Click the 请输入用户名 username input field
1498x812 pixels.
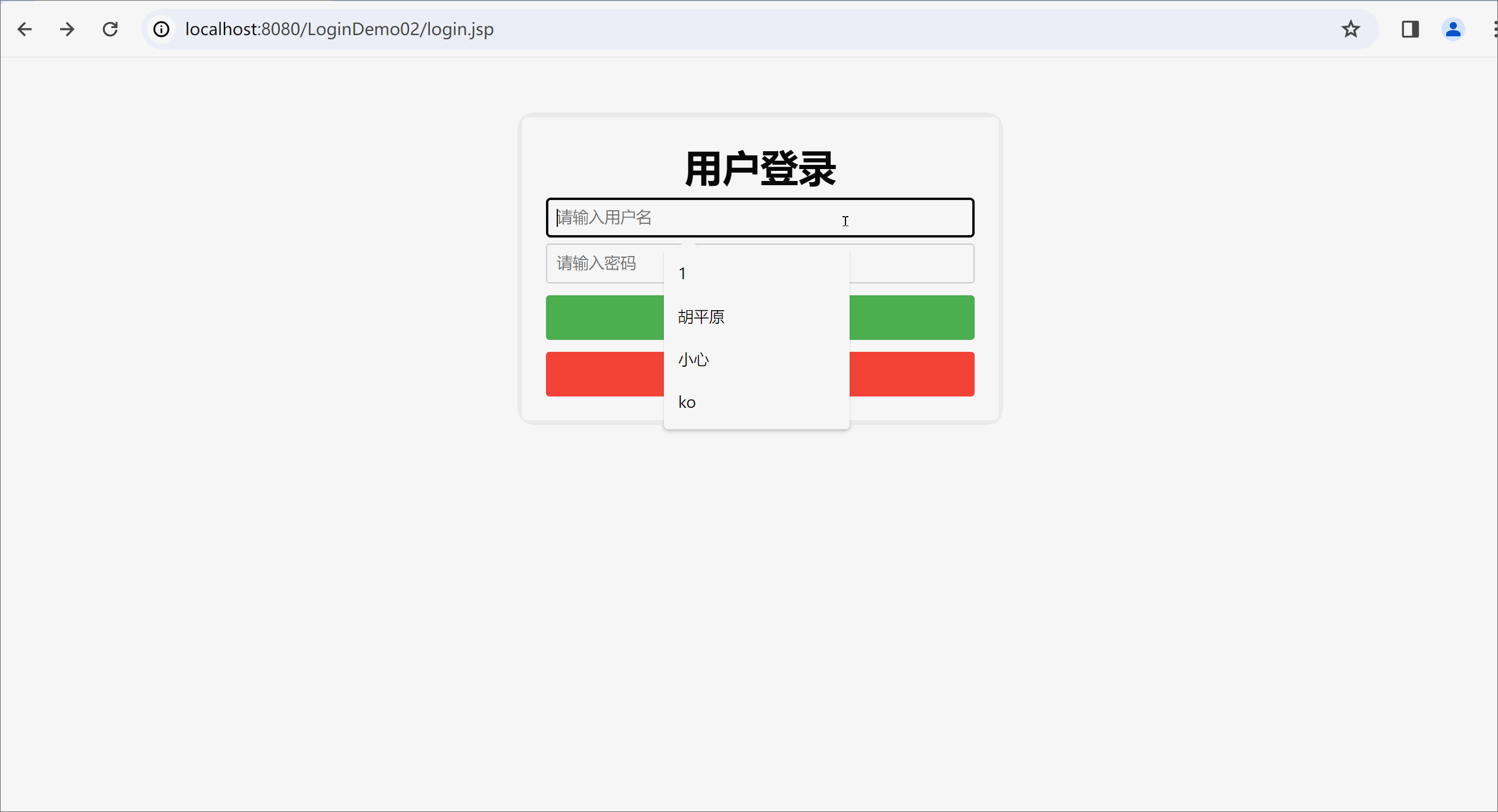(760, 217)
